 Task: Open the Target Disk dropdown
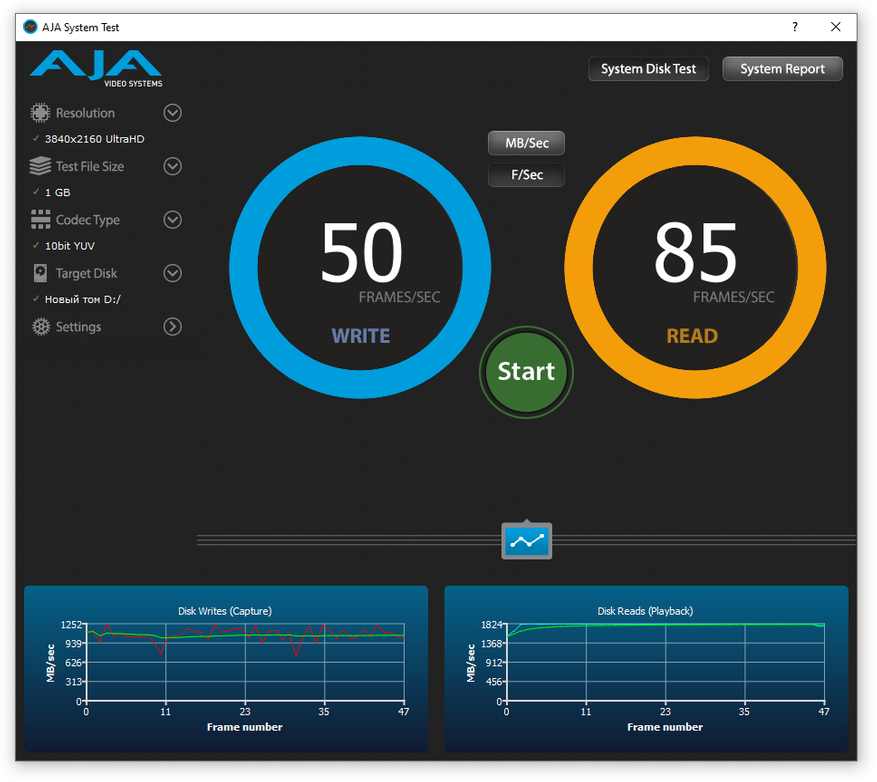(x=172, y=273)
